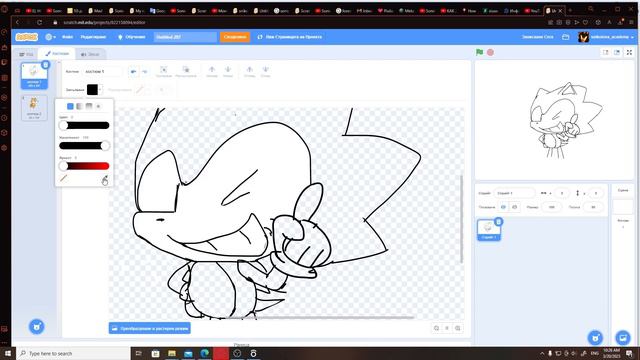Click the sprite size field
The height and width of the screenshot is (360, 640).
coord(552,207)
